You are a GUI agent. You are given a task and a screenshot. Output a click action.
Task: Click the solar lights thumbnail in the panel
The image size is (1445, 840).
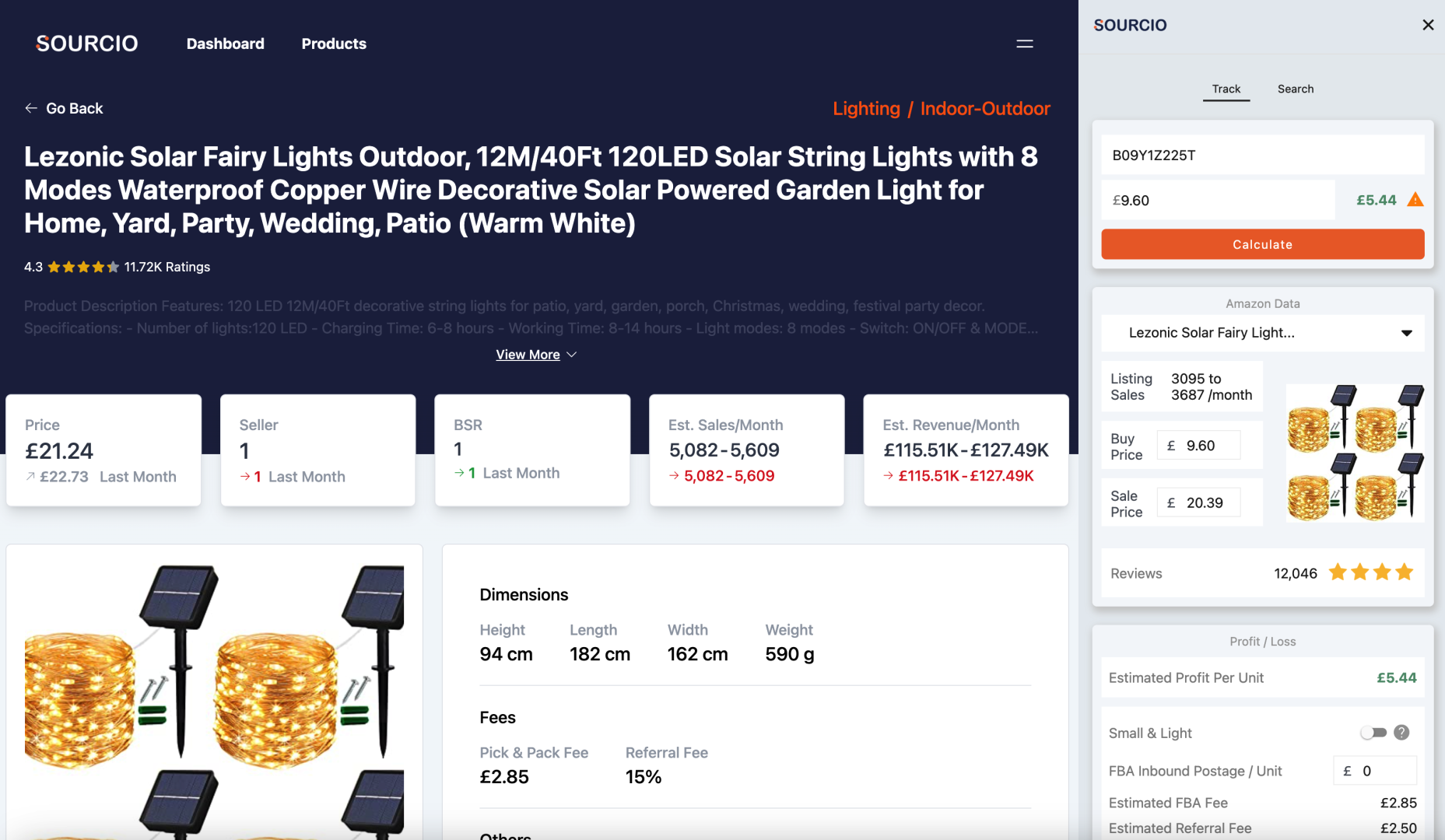pos(1354,451)
